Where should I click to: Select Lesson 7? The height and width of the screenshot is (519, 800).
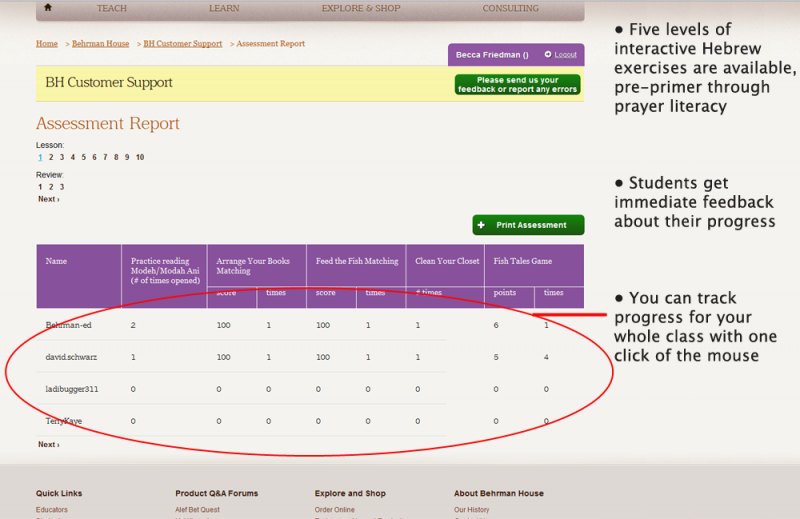coord(105,157)
